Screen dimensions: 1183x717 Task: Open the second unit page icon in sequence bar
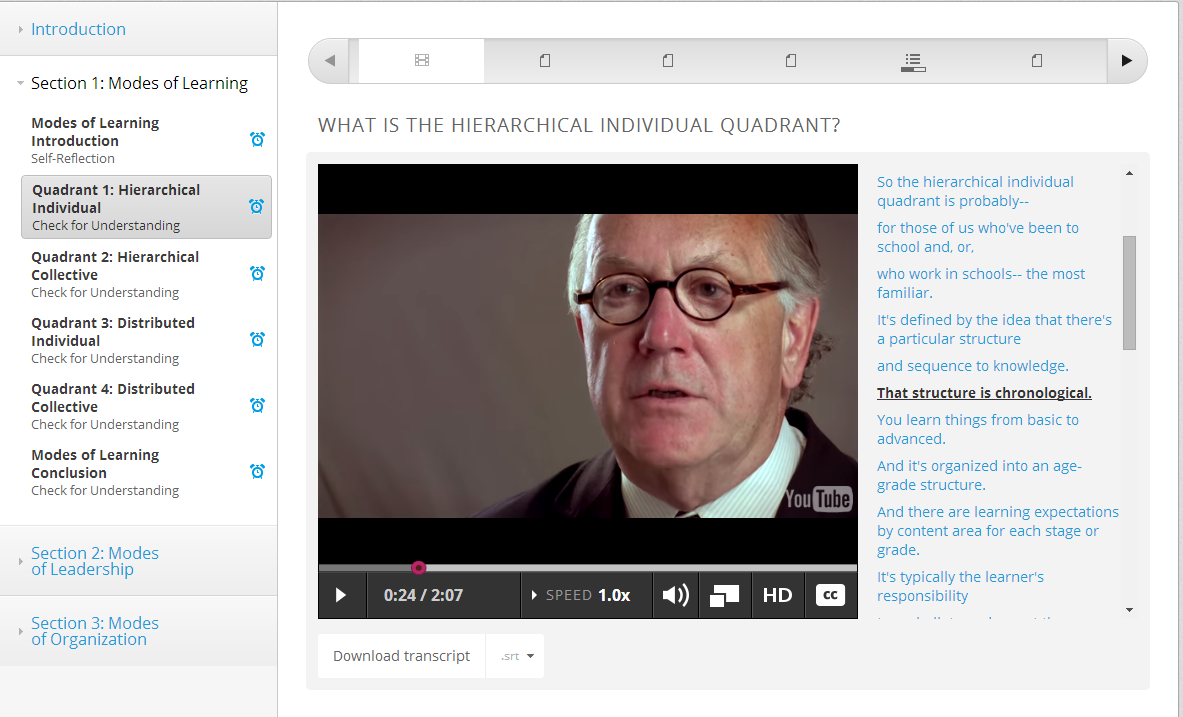click(668, 61)
